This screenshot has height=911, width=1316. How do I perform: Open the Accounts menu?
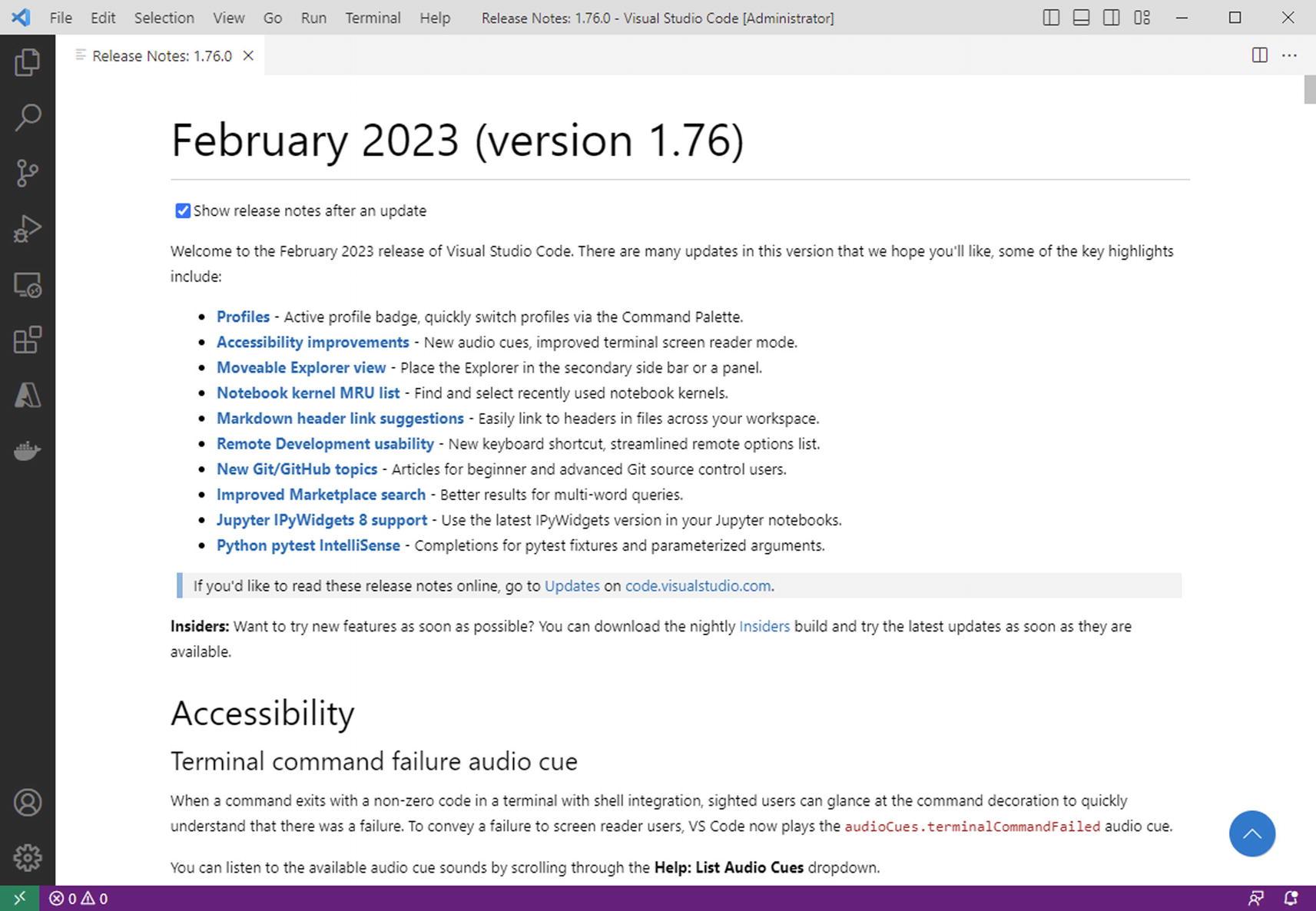click(28, 803)
